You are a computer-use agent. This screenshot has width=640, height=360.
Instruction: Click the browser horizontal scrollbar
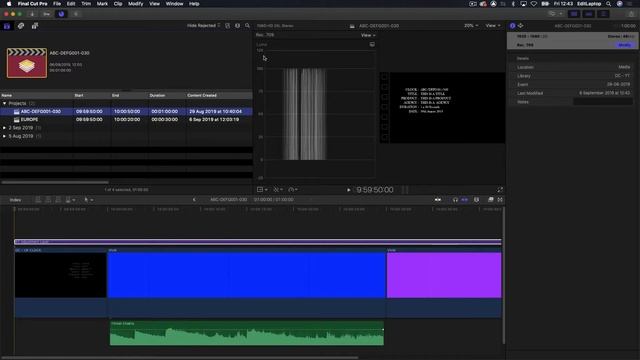point(55,182)
